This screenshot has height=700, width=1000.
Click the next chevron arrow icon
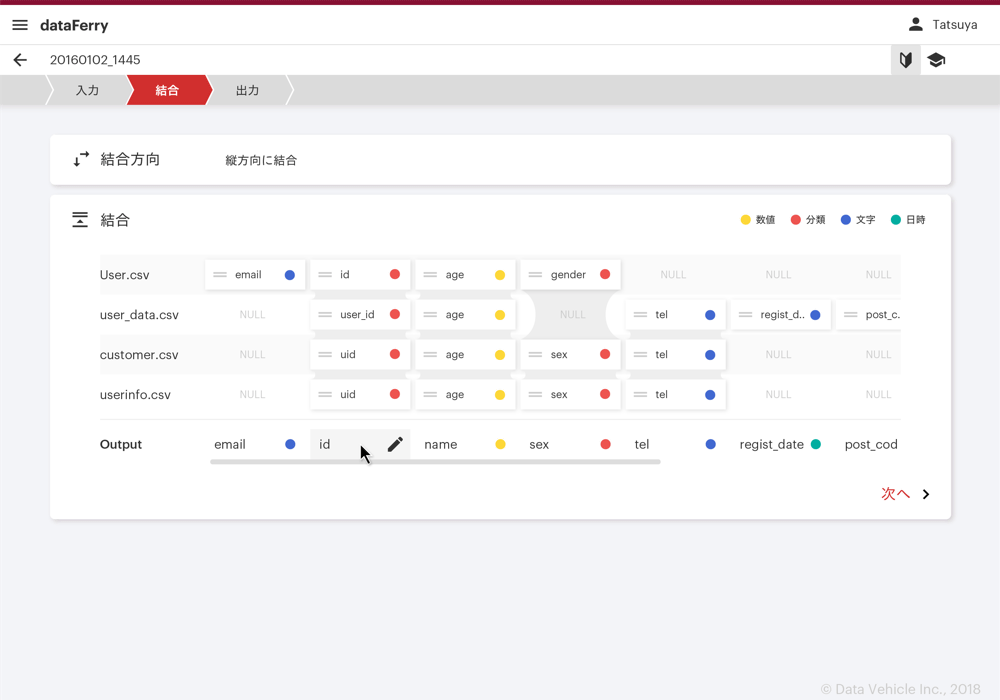click(926, 494)
